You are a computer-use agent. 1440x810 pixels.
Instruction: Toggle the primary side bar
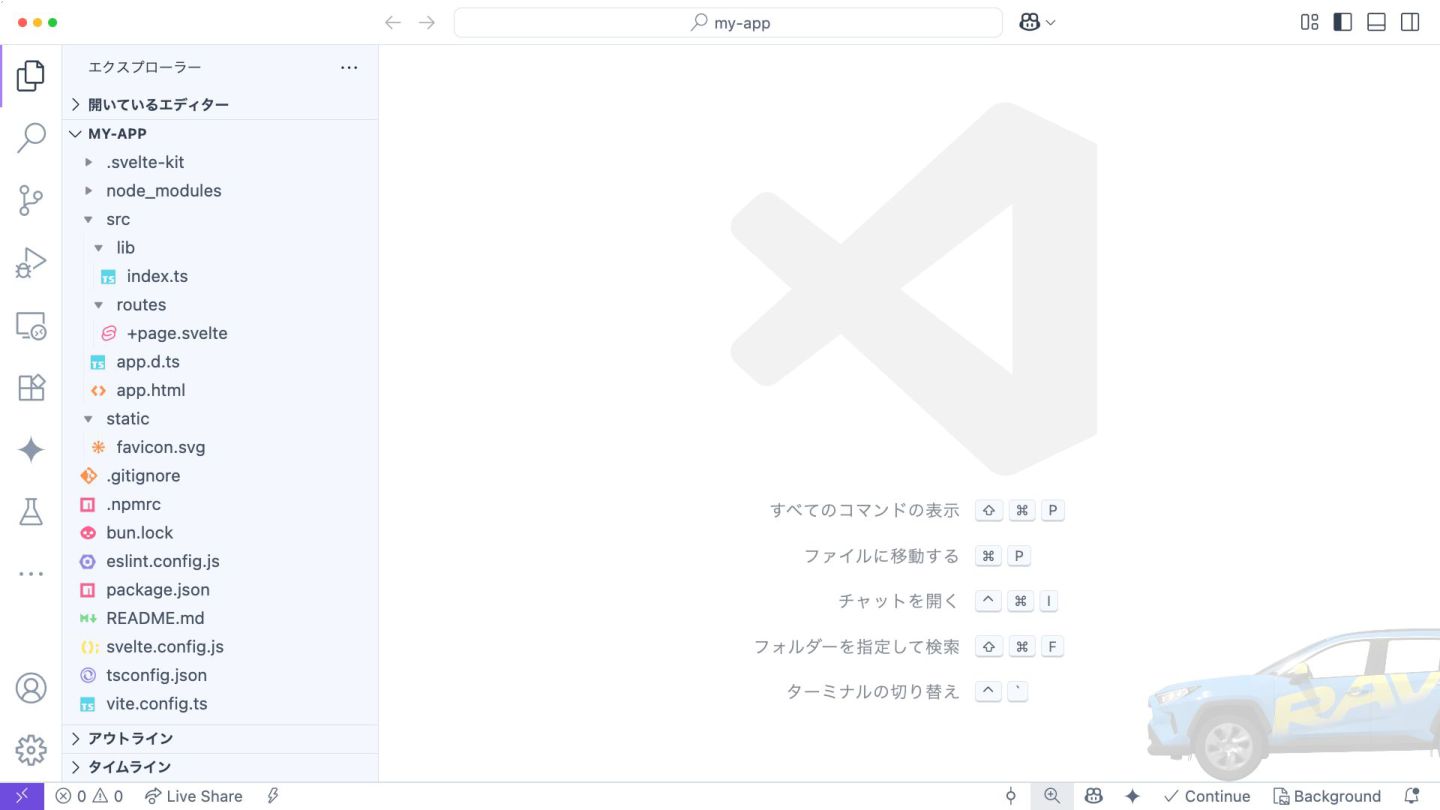click(1343, 22)
